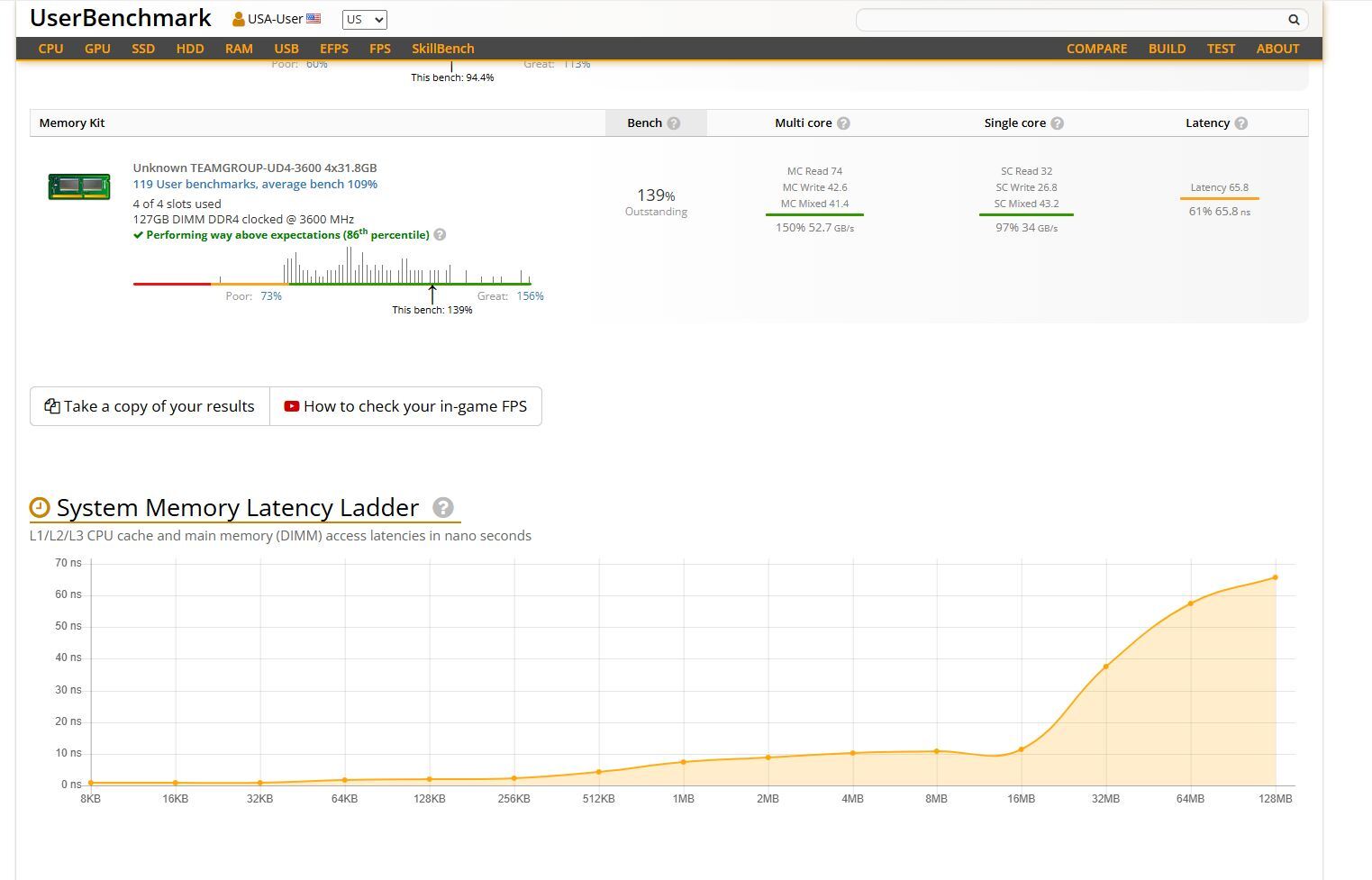Screen dimensions: 1372x880
Task: Click the Latency column header
Action: tap(1207, 123)
